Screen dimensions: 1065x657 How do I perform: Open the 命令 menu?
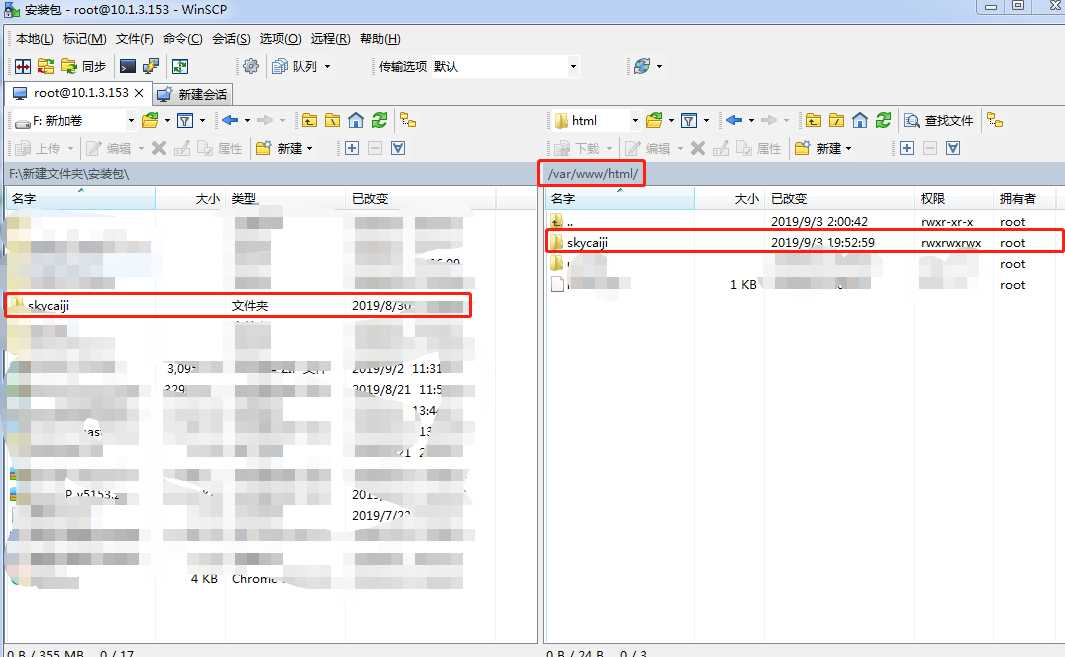(182, 39)
